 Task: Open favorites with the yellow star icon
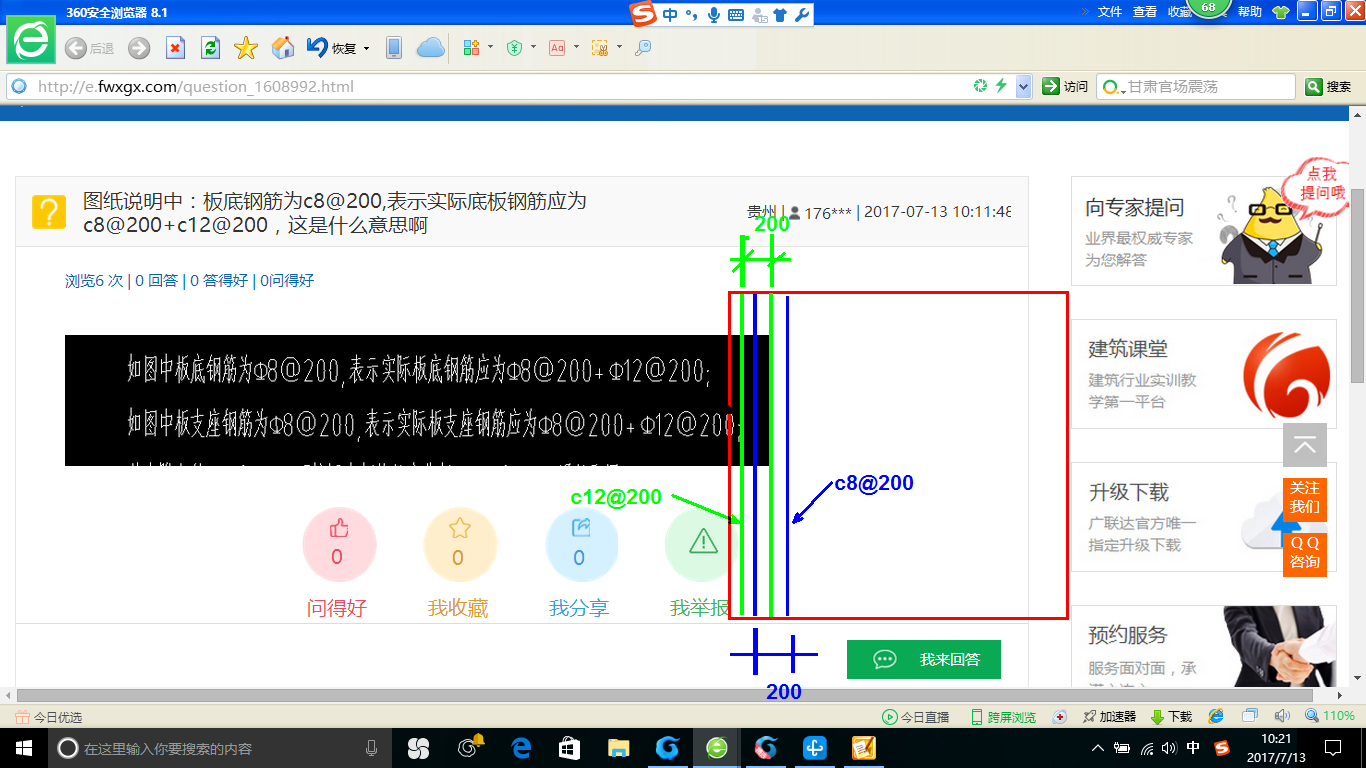pos(246,48)
